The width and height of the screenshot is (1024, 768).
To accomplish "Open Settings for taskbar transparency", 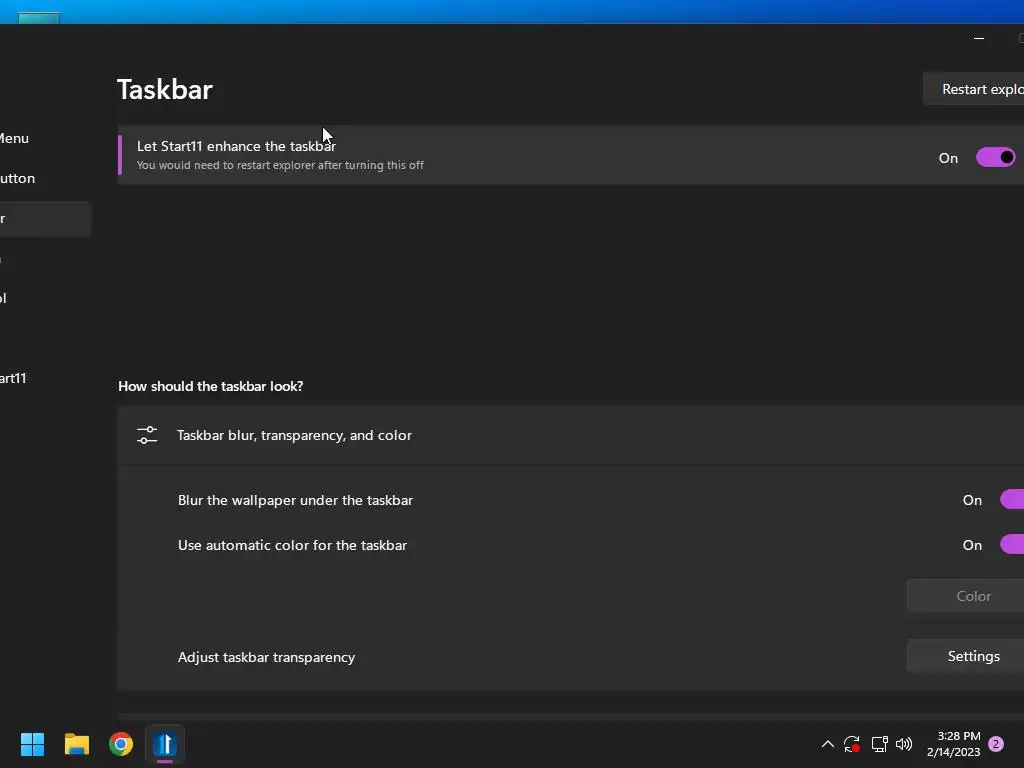I will pyautogui.click(x=966, y=656).
